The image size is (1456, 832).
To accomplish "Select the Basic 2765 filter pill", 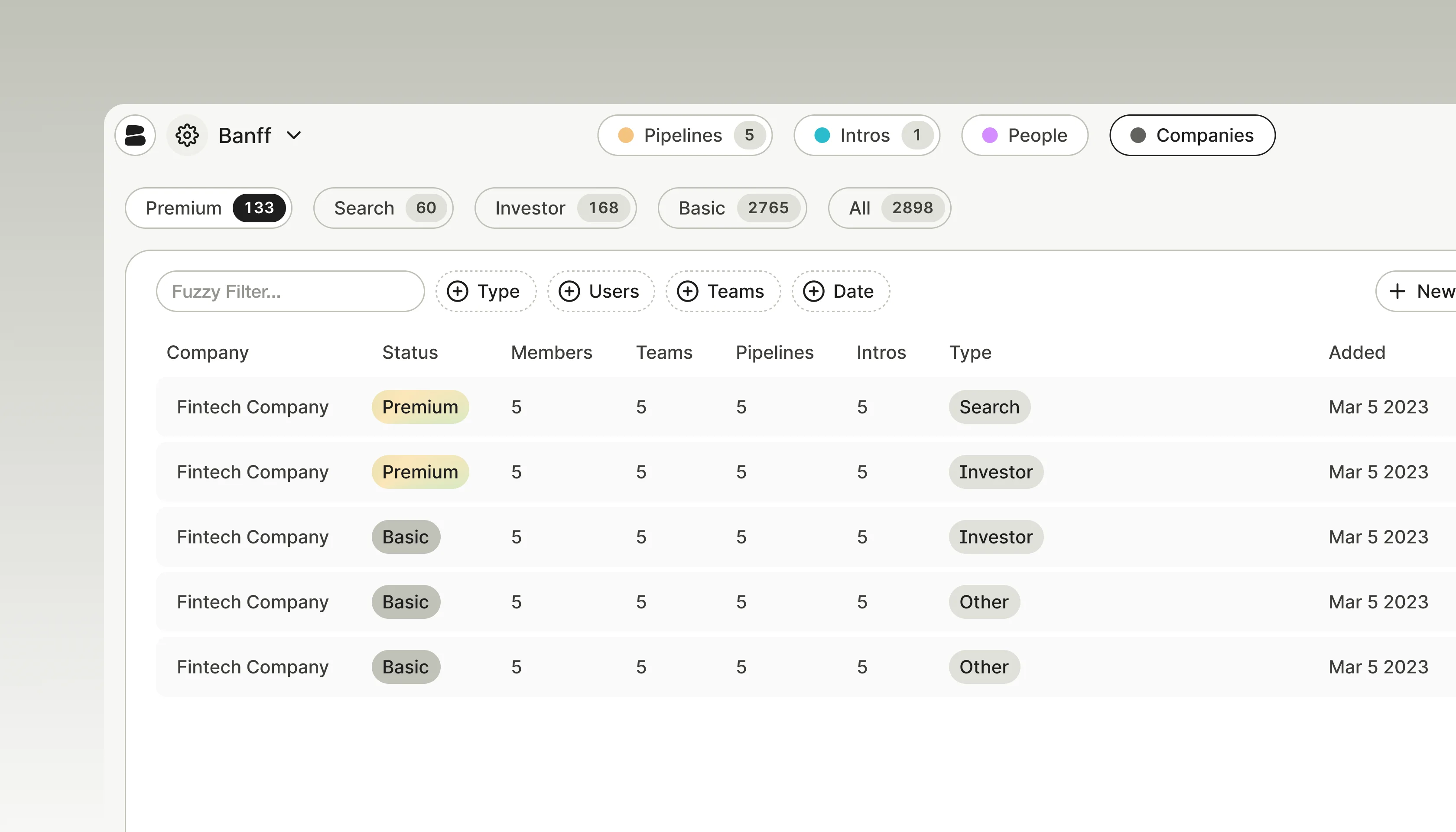I will click(732, 208).
